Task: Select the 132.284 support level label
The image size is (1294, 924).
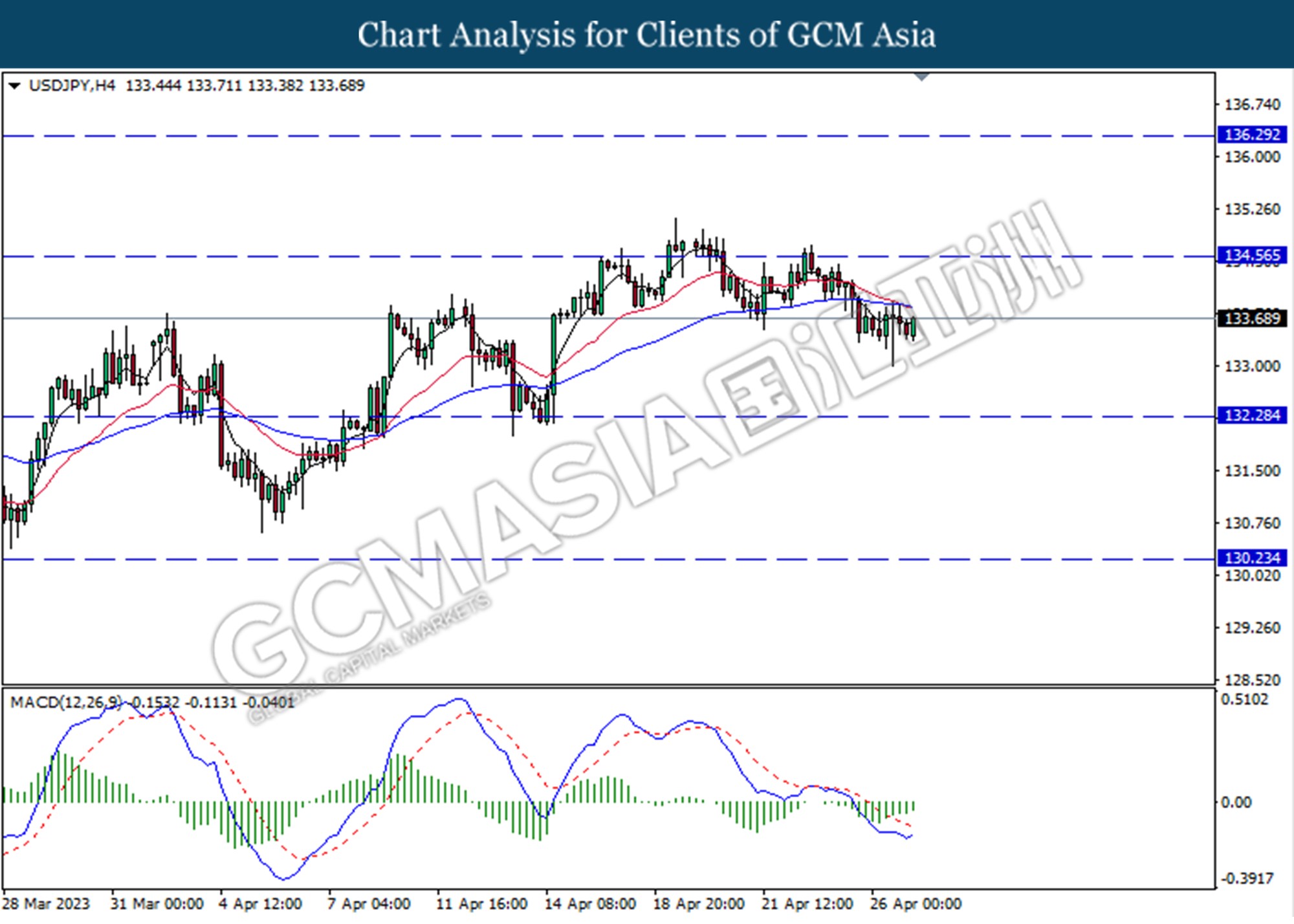Action: [1252, 415]
